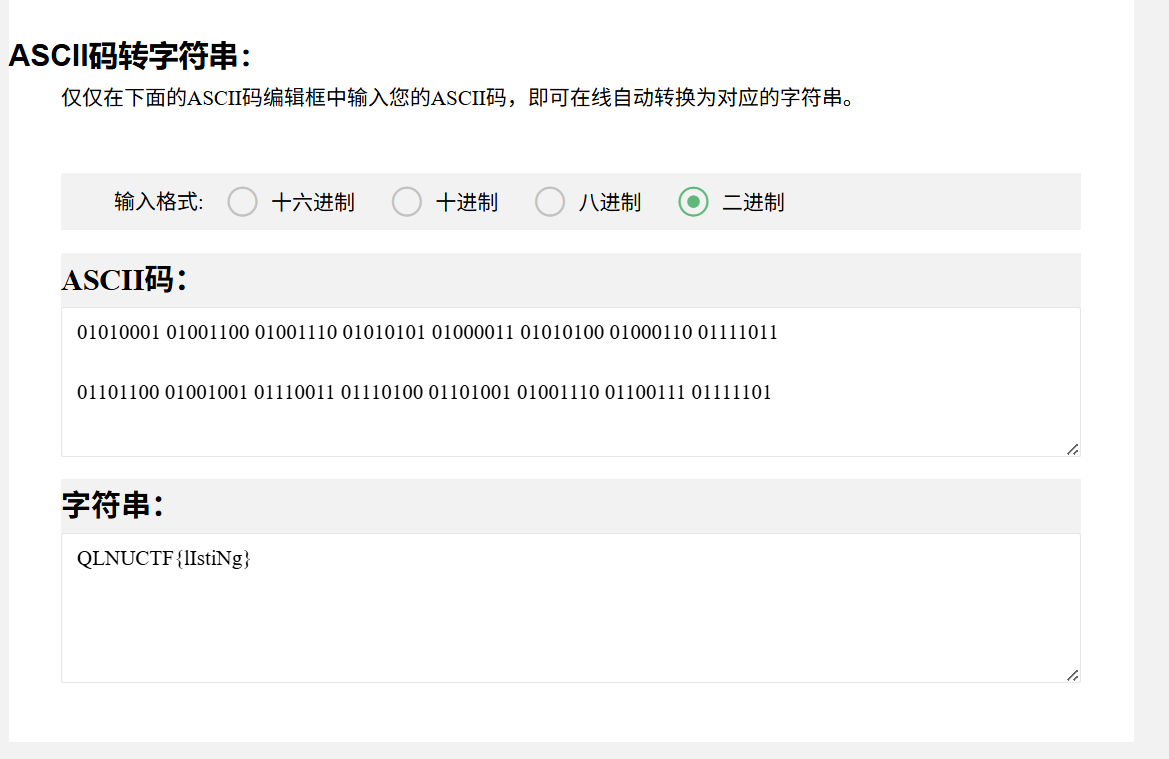Click the QLNUCTF{lIstiNg} result text
1169x759 pixels.
[x=163, y=558]
